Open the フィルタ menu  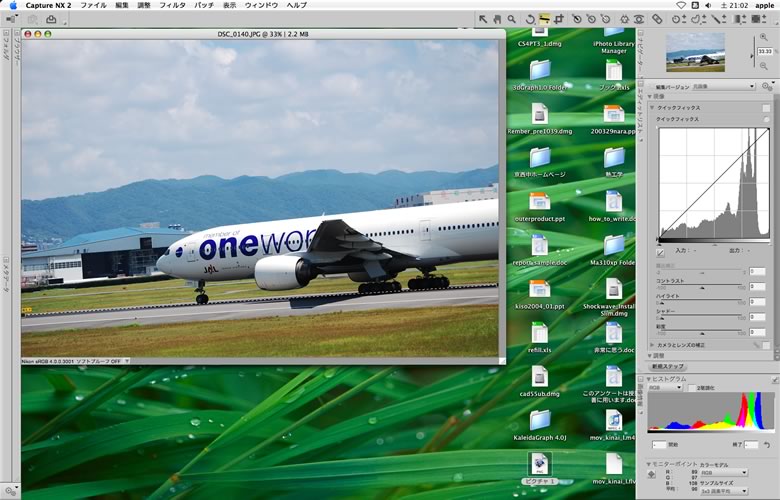click(x=172, y=5)
